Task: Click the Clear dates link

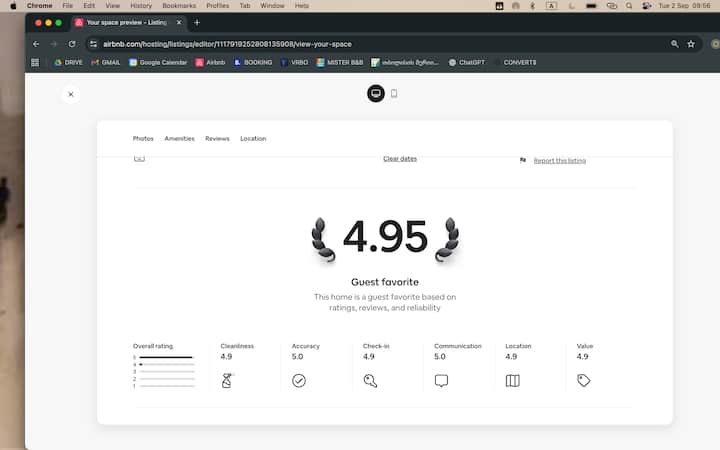Action: (400, 159)
